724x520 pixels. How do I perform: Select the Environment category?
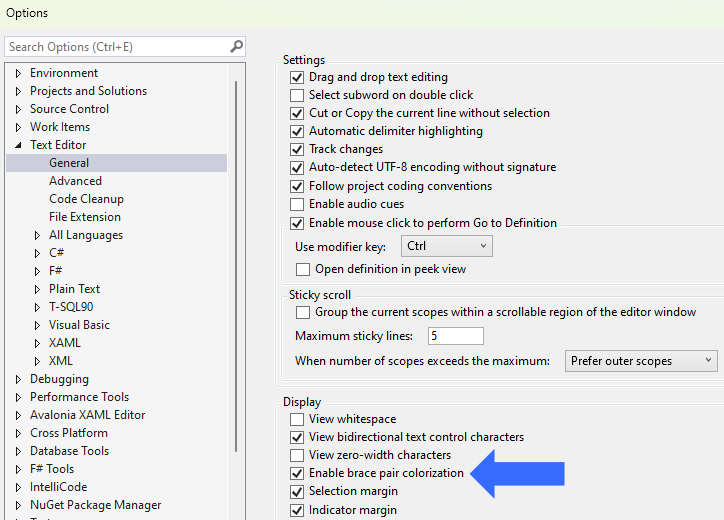tap(64, 73)
